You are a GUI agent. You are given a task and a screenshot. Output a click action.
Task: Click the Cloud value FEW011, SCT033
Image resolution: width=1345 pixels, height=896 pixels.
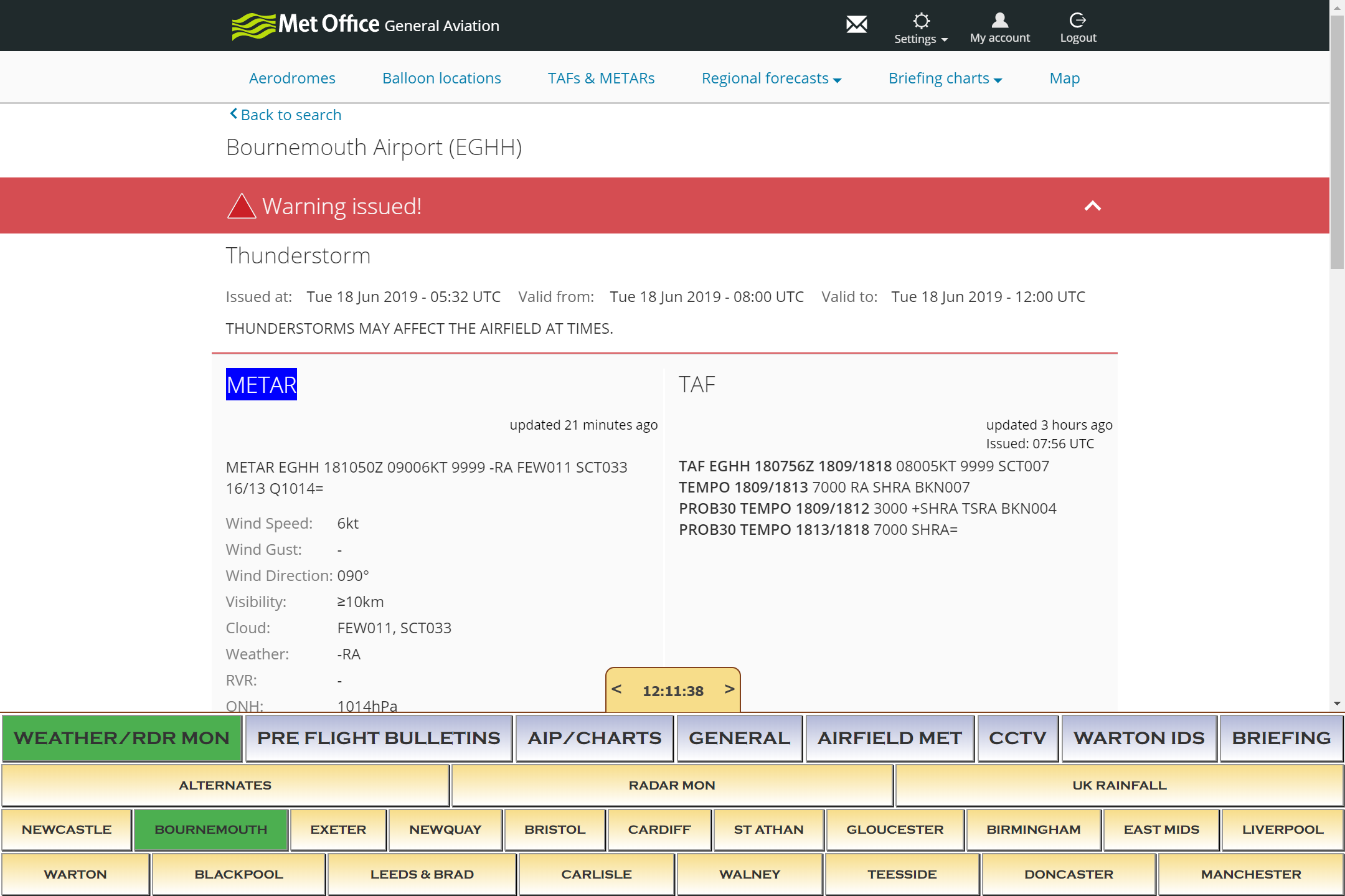[x=394, y=628]
